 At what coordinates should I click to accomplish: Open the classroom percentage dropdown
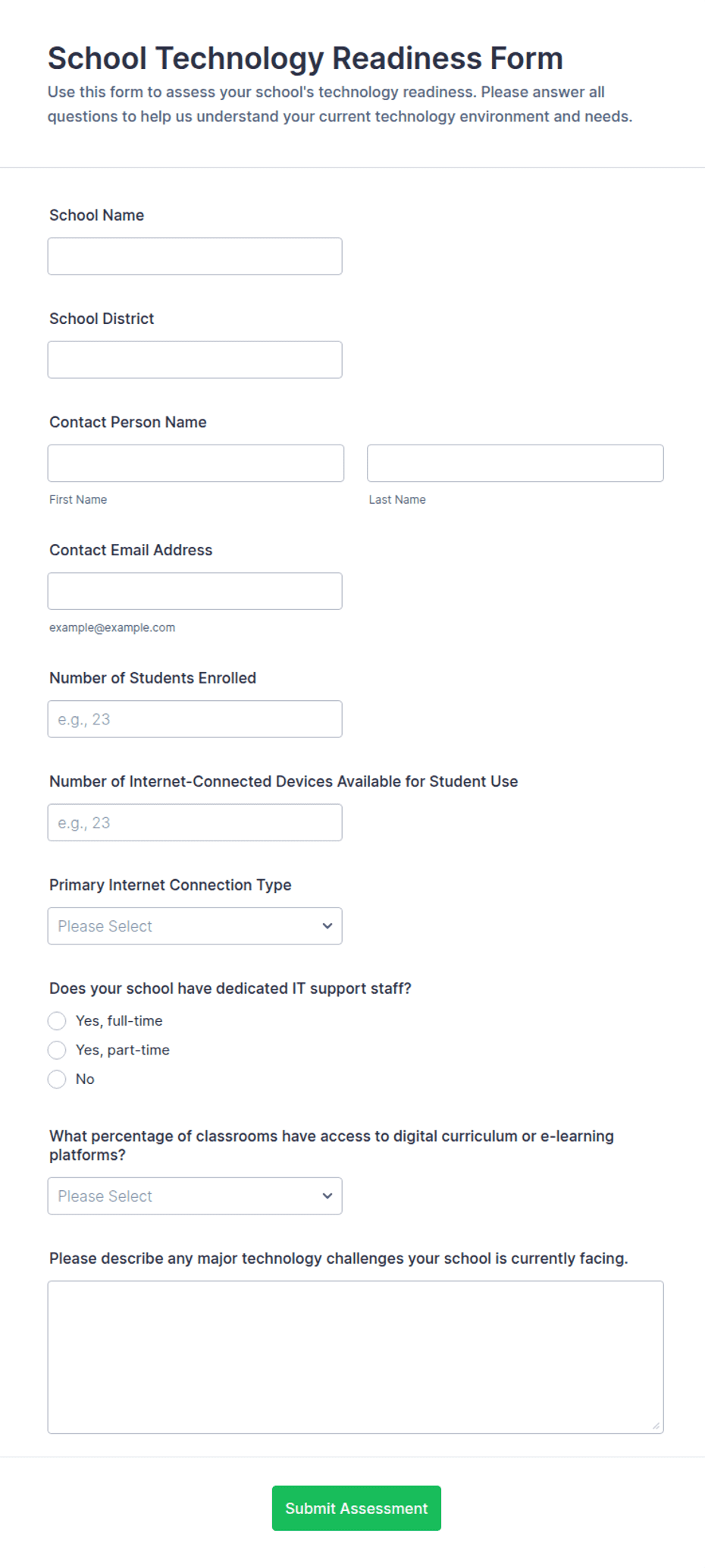(x=195, y=1196)
